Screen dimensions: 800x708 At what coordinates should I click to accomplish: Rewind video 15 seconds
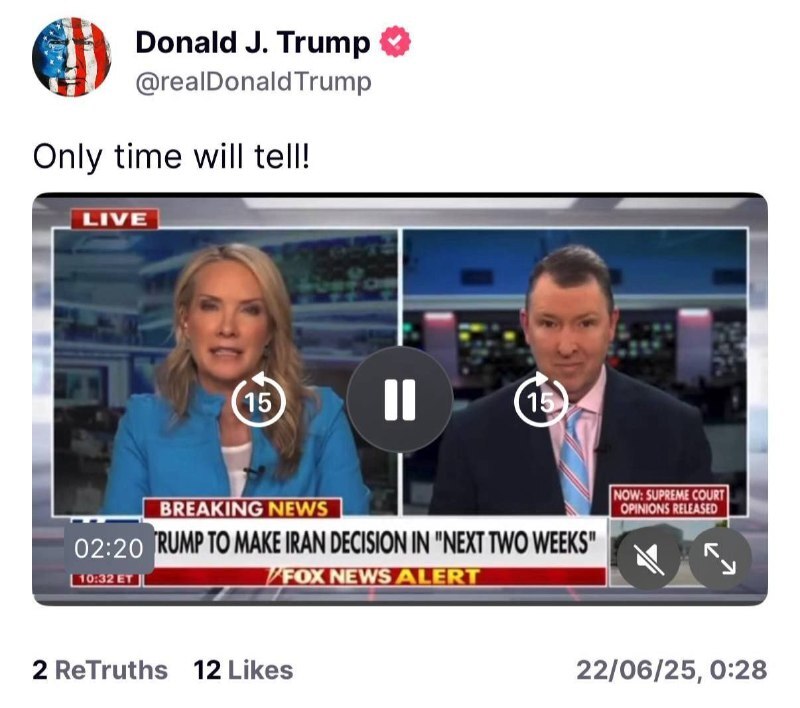[x=258, y=400]
